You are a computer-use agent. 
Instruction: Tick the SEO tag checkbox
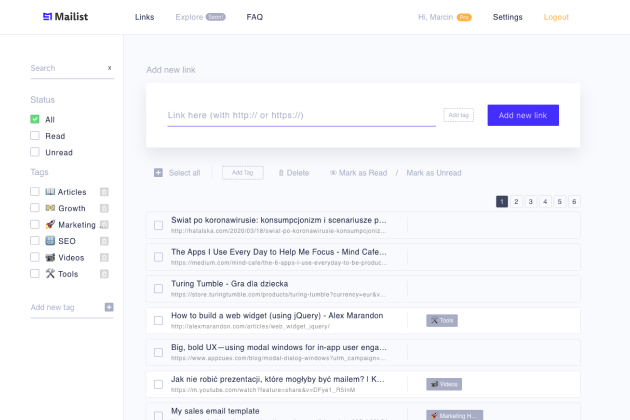(35, 241)
